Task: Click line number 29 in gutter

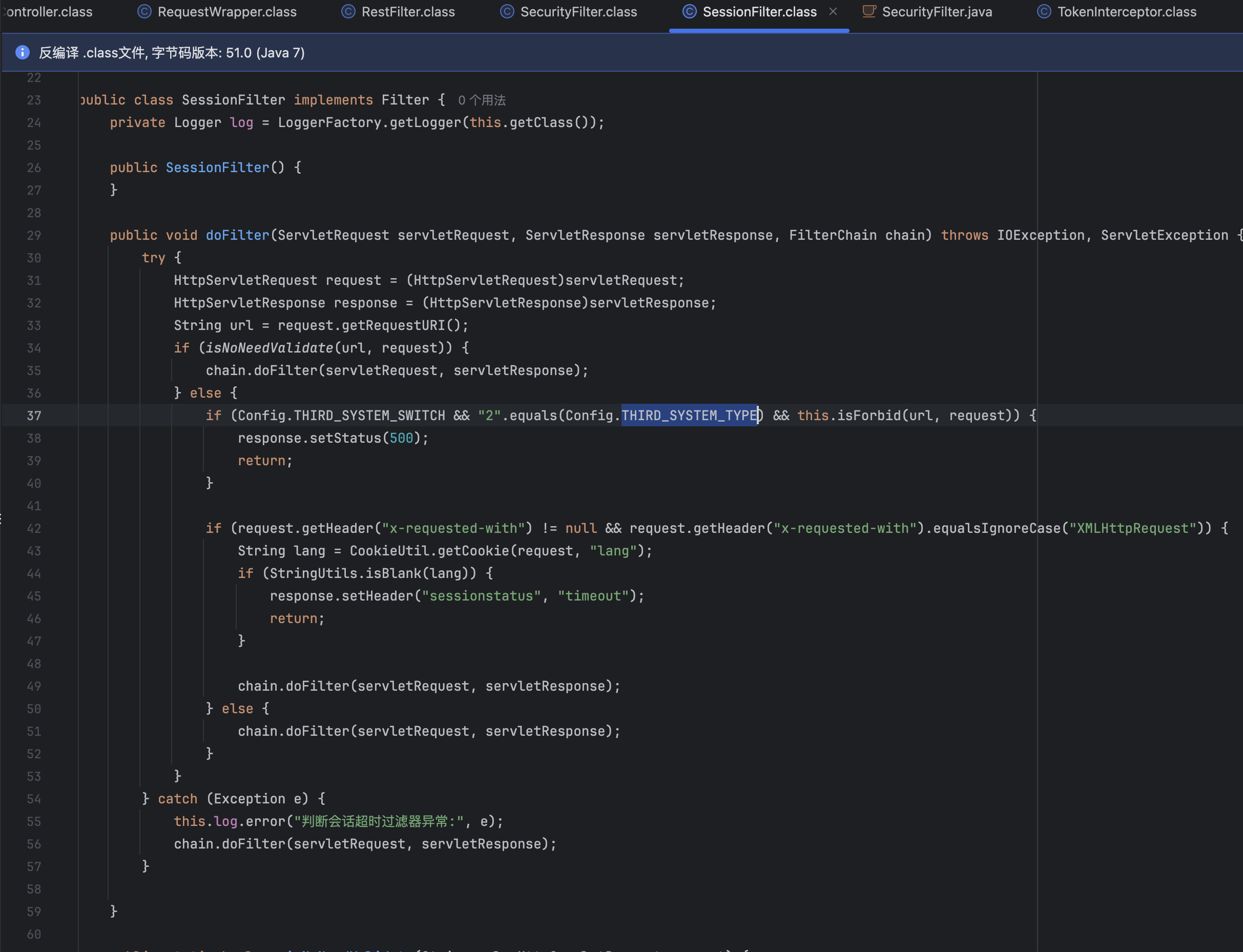Action: [34, 235]
